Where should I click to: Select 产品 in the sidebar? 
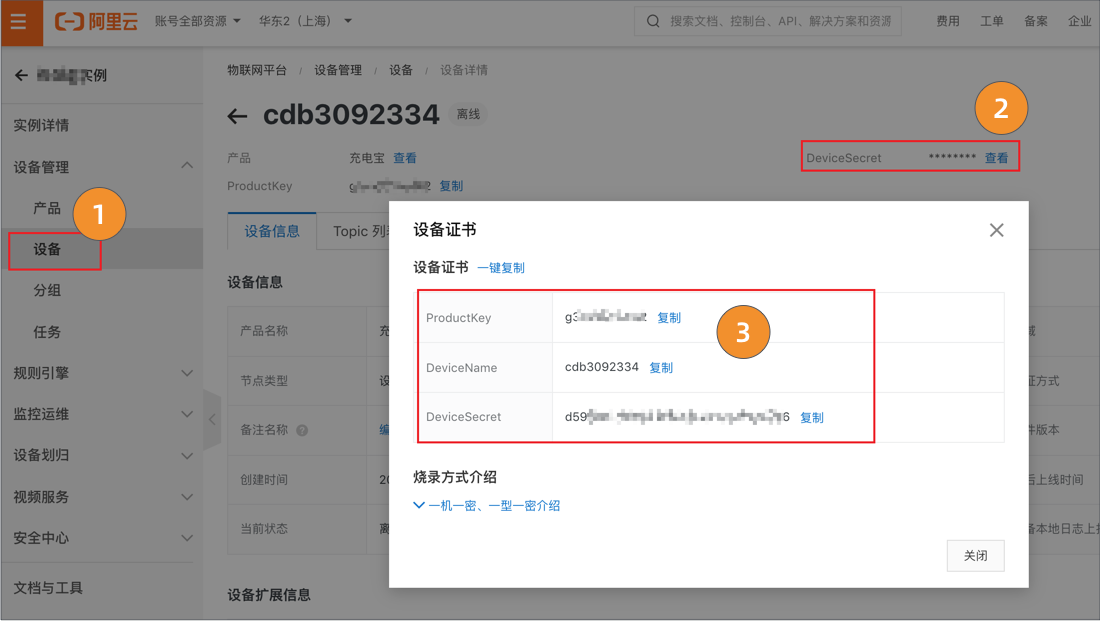coord(47,208)
